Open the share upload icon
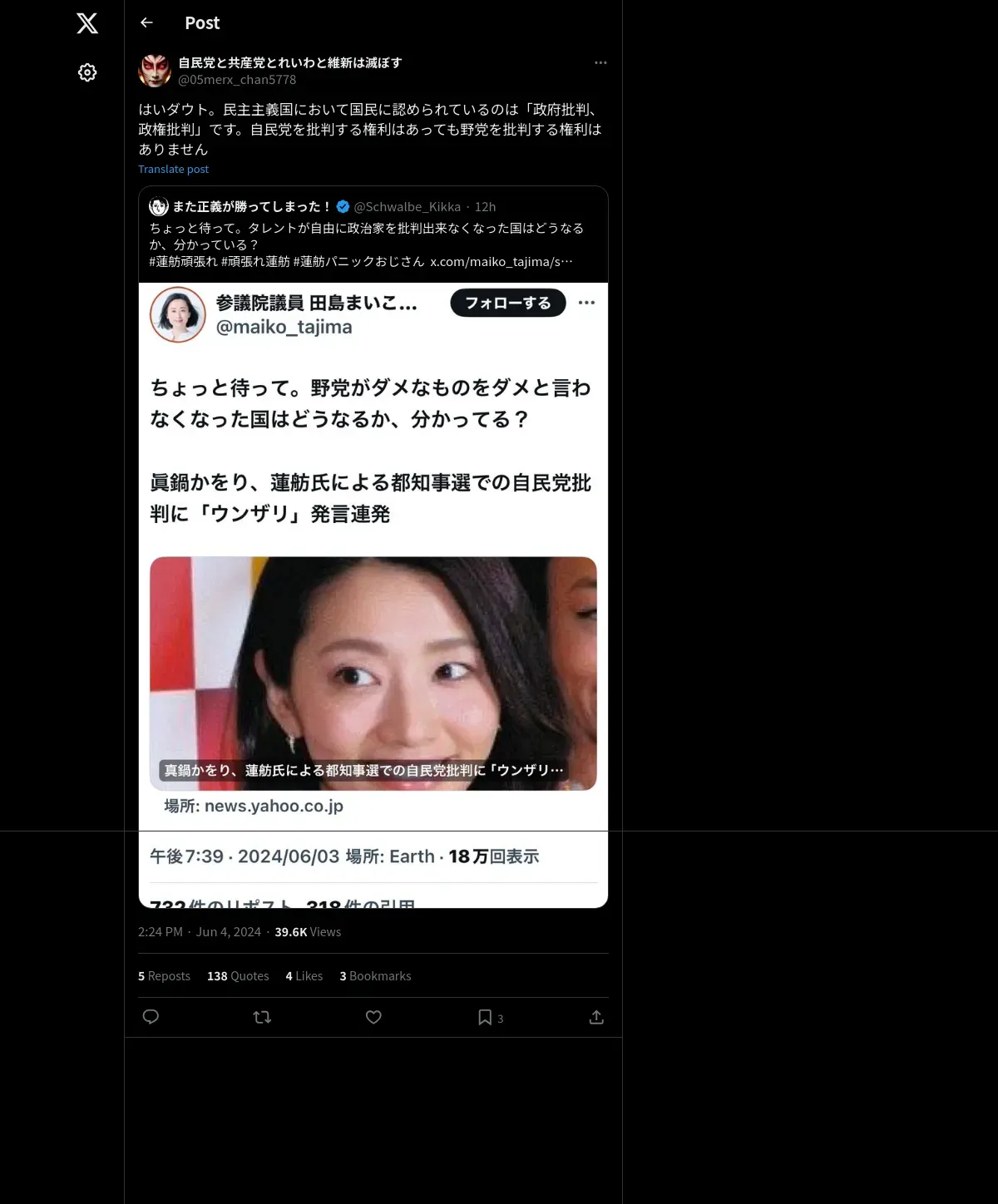 point(596,1017)
